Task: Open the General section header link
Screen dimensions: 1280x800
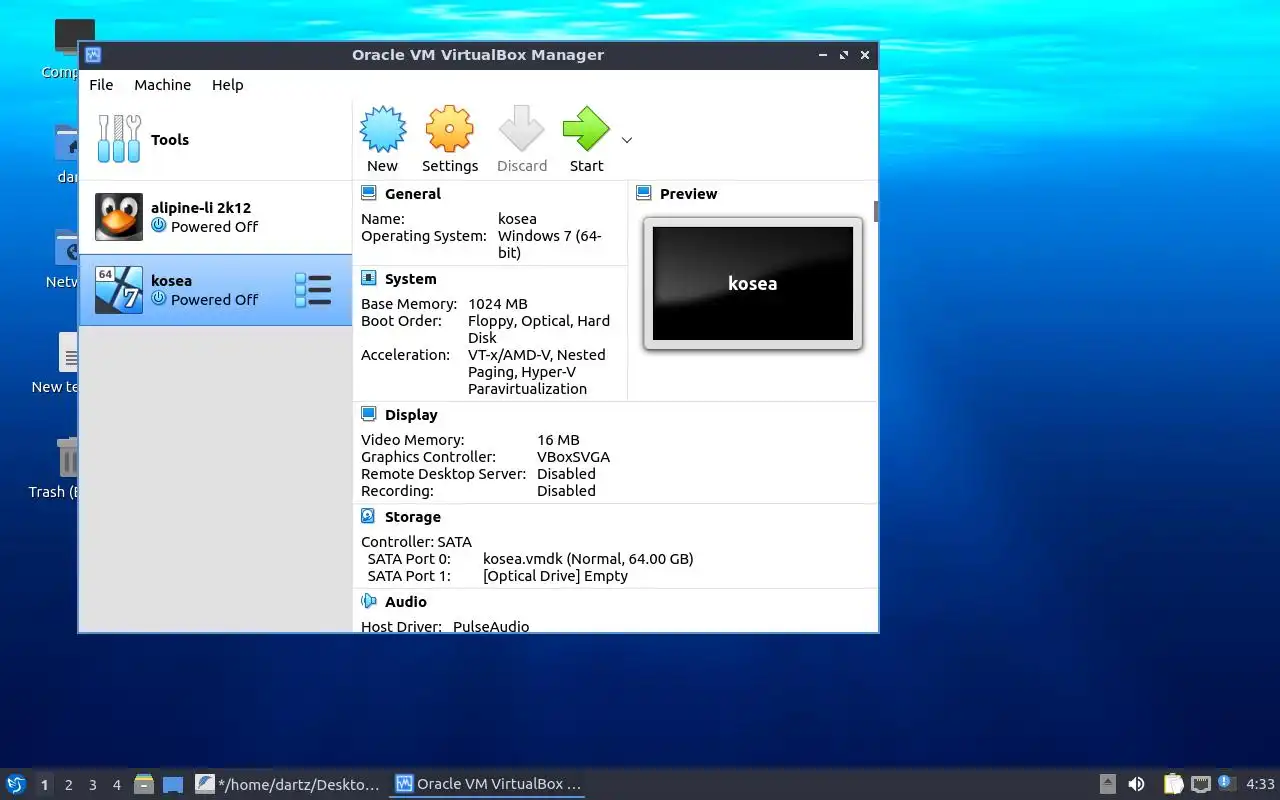Action: [x=413, y=194]
